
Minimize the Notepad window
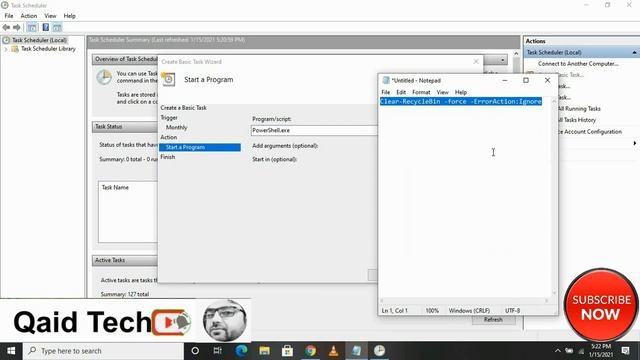click(504, 80)
